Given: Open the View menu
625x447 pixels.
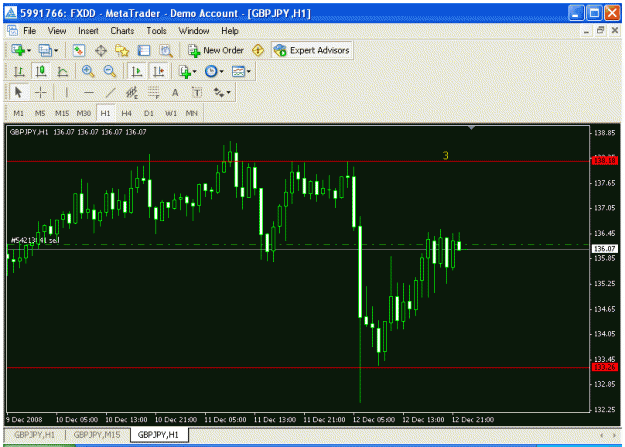Looking at the screenshot, I should pos(57,31).
